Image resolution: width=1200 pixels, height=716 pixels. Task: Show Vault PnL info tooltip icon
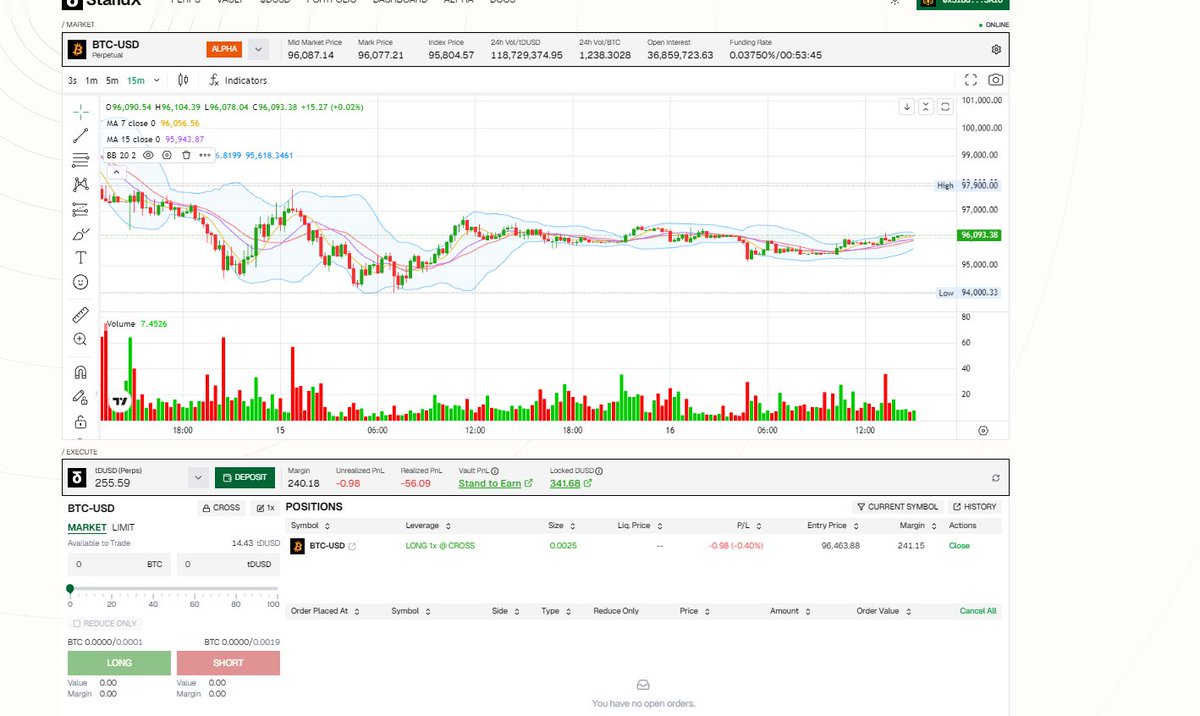click(495, 470)
